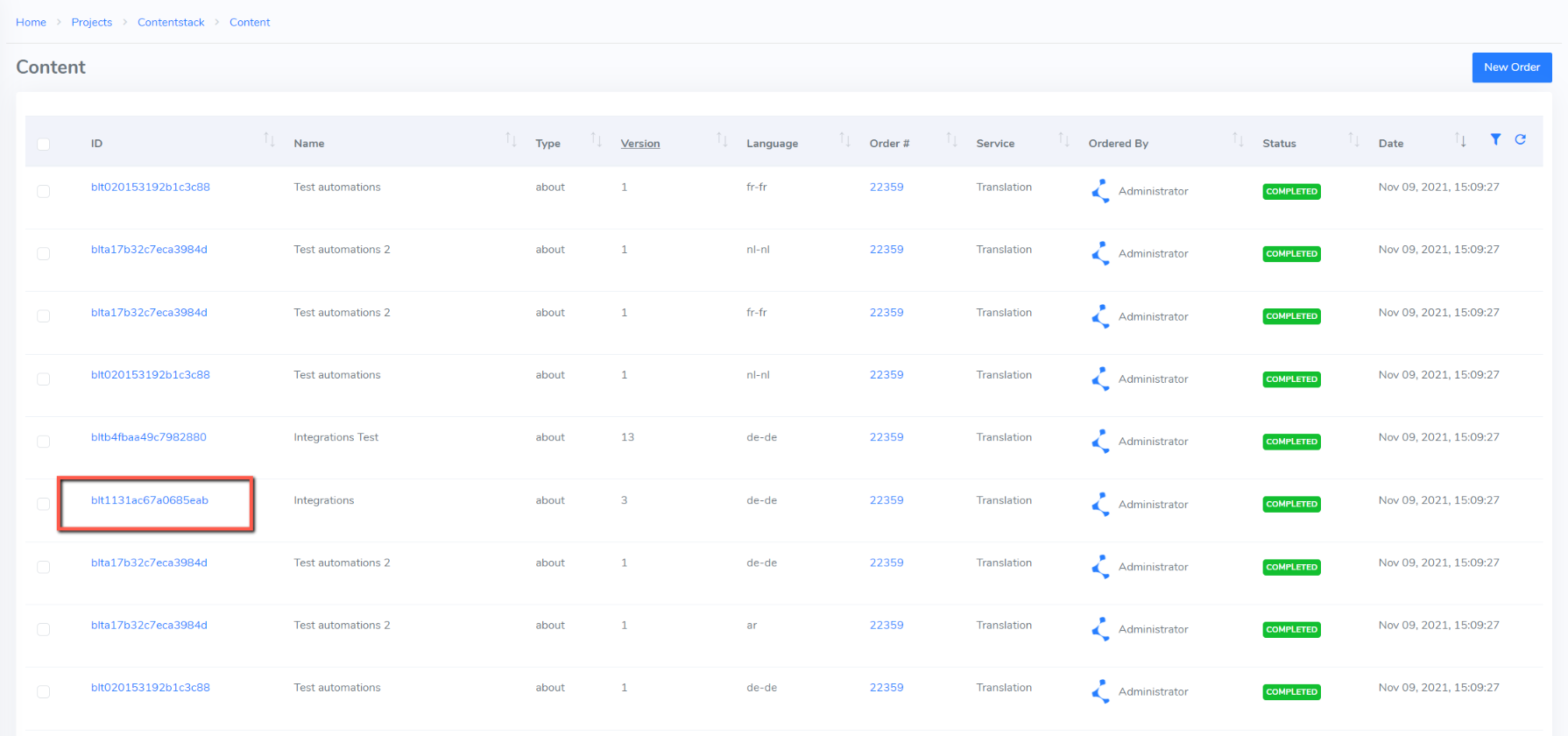Click the Status column header text
Screen dimensions: 1568x736
point(1279,144)
